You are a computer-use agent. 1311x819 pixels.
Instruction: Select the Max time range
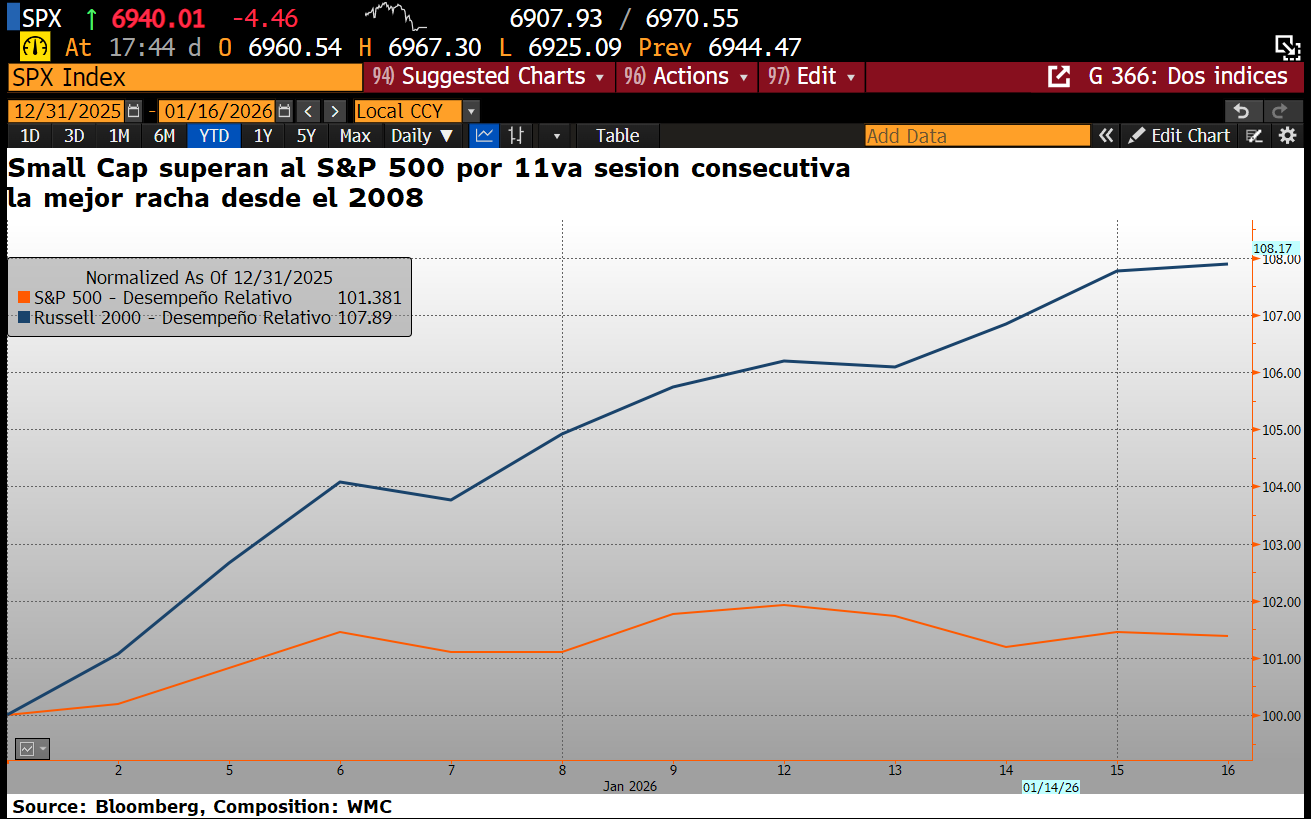pyautogui.click(x=355, y=135)
